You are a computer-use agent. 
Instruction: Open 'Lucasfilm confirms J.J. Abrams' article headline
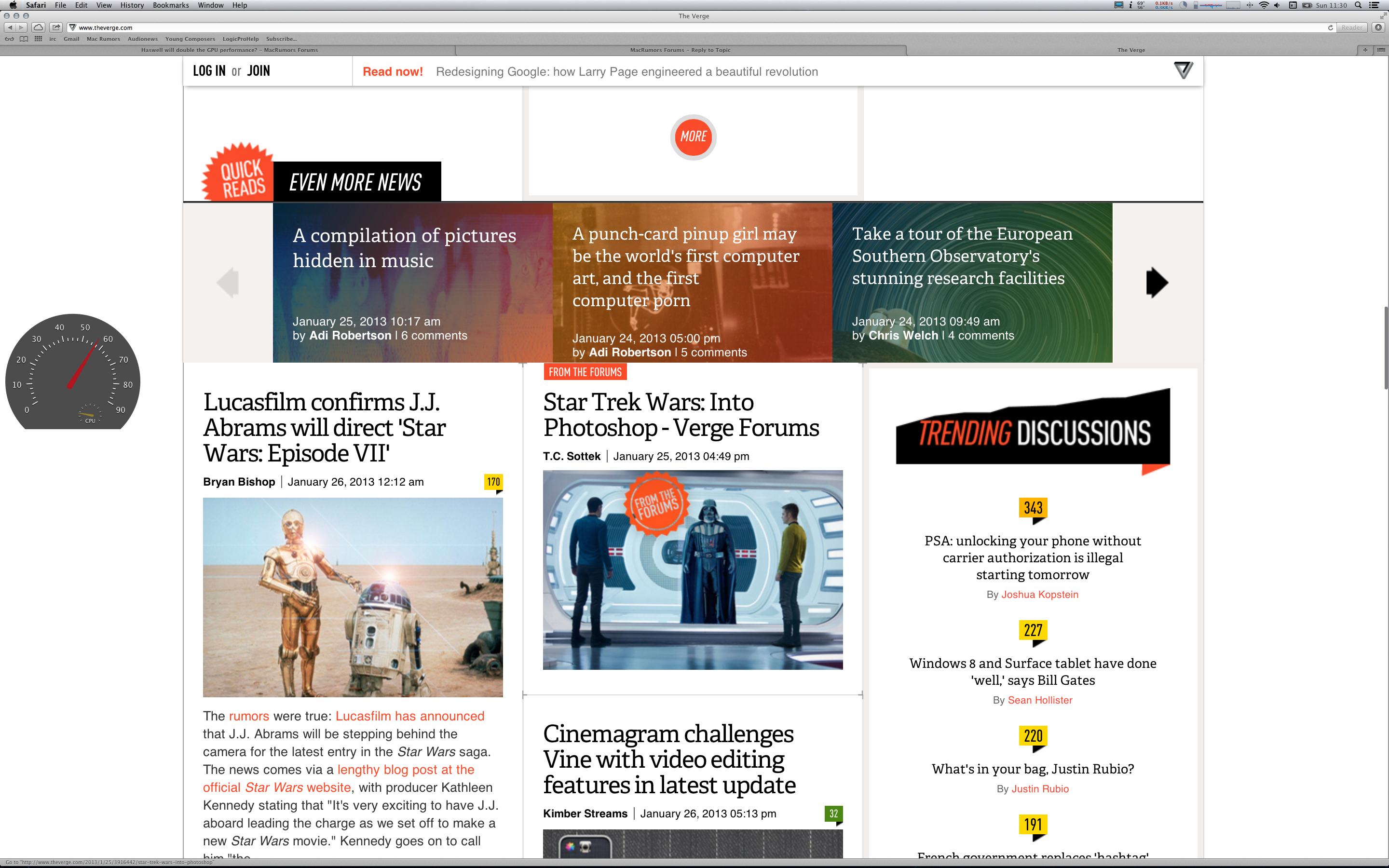point(325,428)
